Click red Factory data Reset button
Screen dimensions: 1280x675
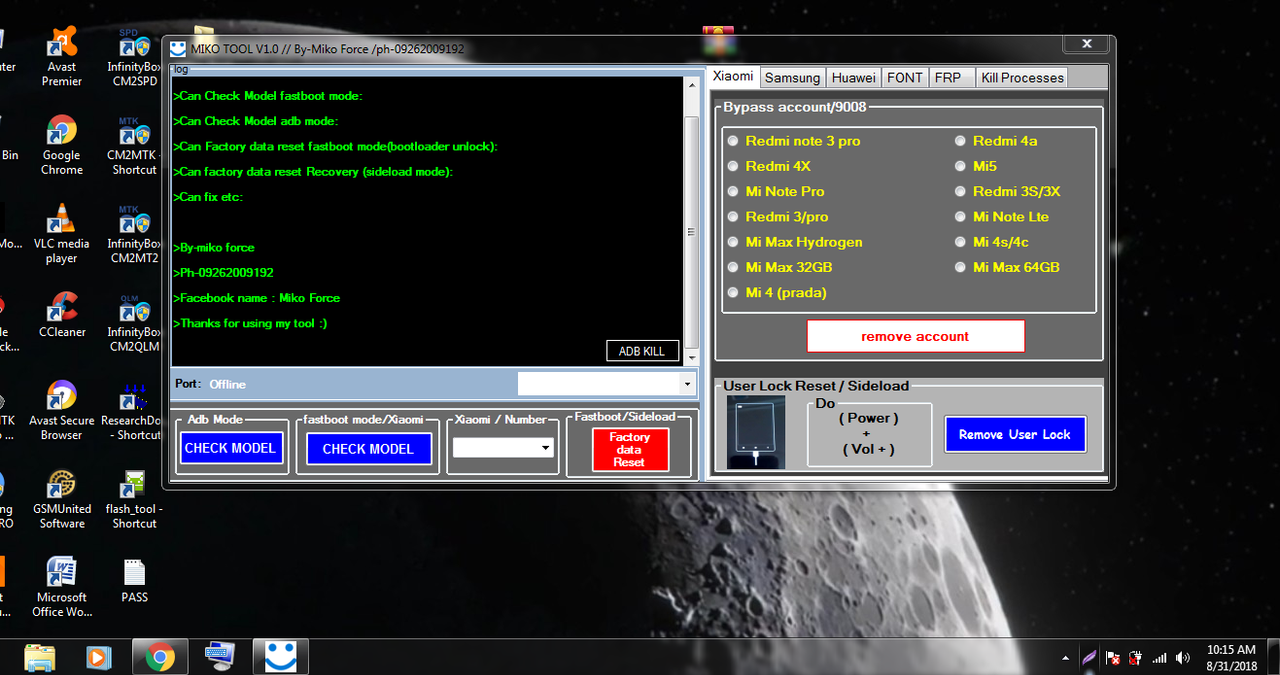pyautogui.click(x=629, y=450)
